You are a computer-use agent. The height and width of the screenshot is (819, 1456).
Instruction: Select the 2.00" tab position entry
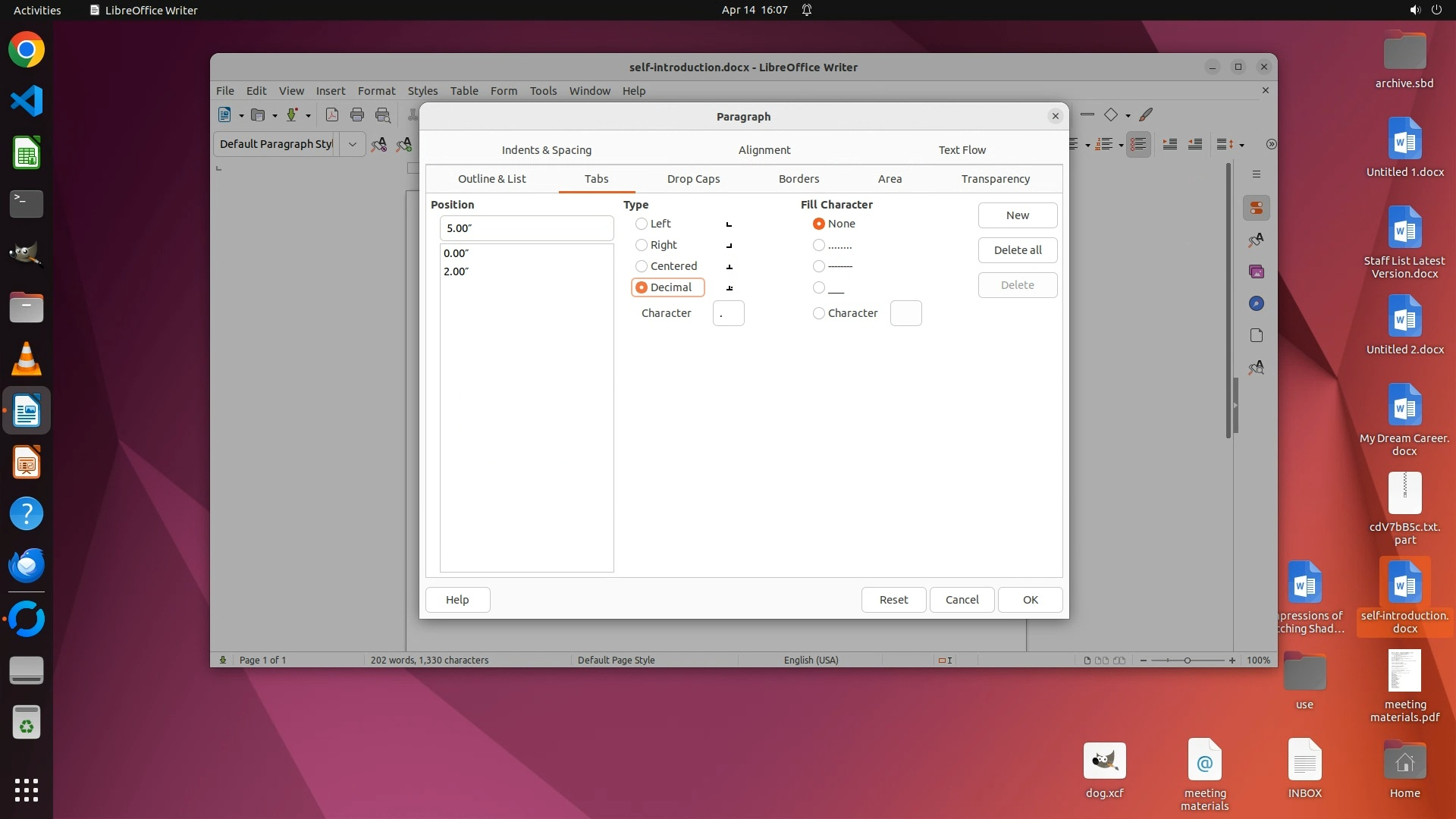(x=457, y=271)
